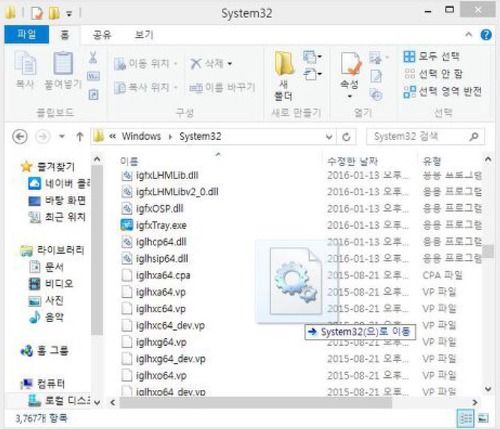Viewport: 500px width, 429px height.
Task: Select file iglhxc64_dev.vp
Action: click(x=163, y=325)
